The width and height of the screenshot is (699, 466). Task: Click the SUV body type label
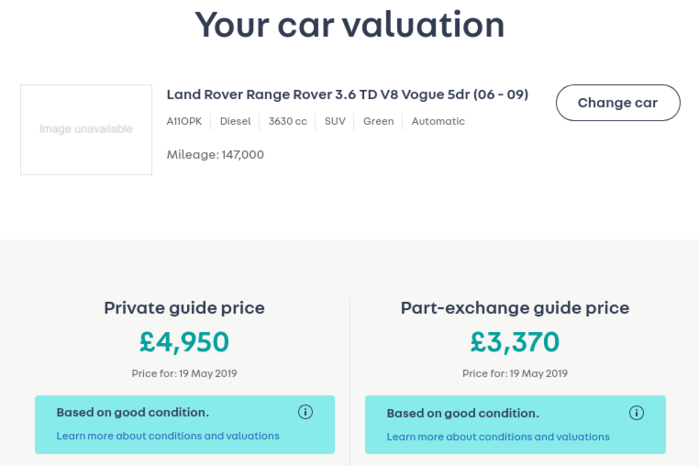[335, 121]
